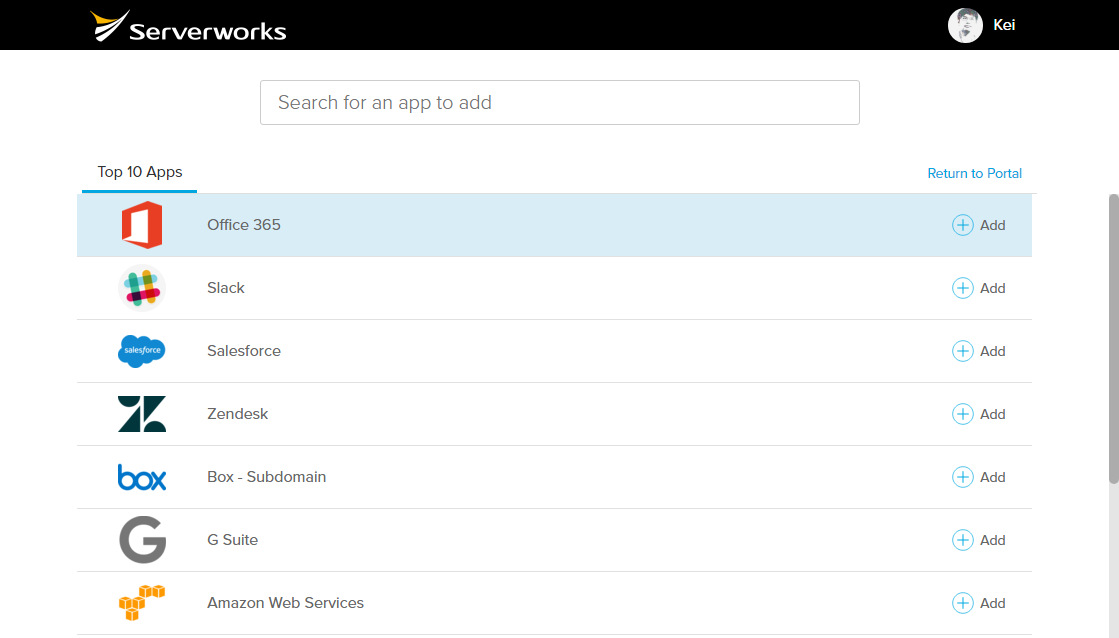Viewport: 1119px width, 638px height.
Task: Click the Box logo icon
Action: tap(142, 477)
